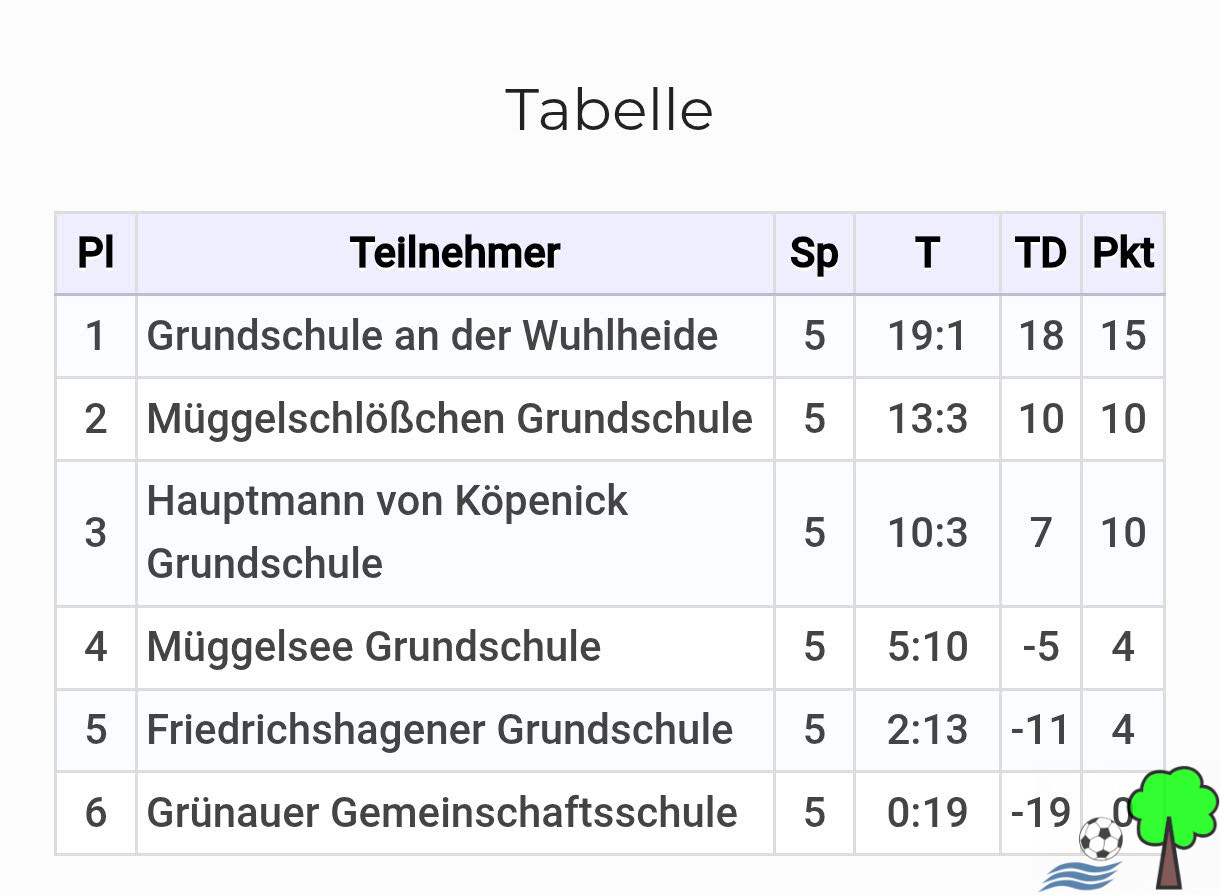The image size is (1220, 895).
Task: Click the Tabelle heading
Action: pyautogui.click(x=609, y=109)
